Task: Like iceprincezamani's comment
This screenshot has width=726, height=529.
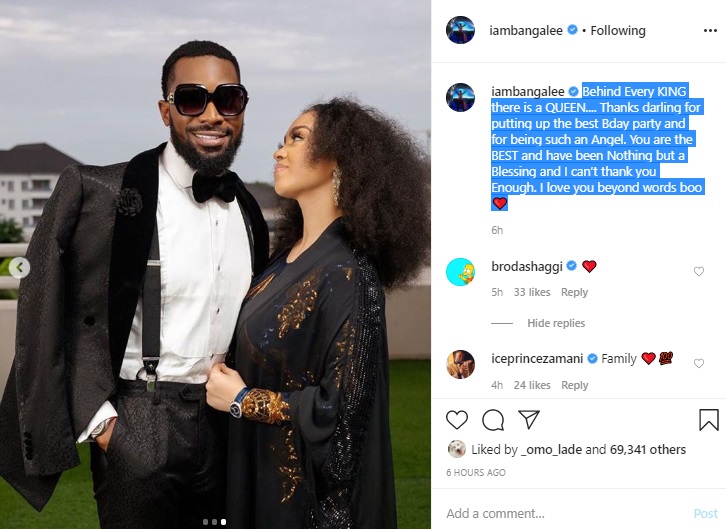Action: click(698, 364)
